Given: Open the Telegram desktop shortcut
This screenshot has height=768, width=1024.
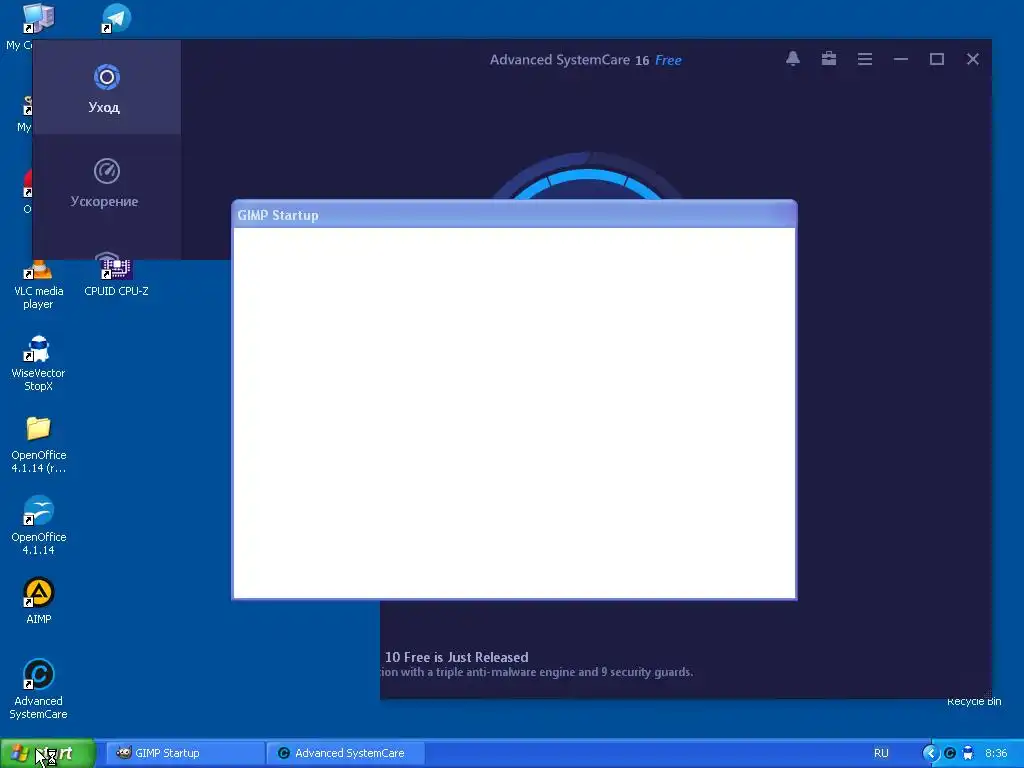Looking at the screenshot, I should pos(116,18).
